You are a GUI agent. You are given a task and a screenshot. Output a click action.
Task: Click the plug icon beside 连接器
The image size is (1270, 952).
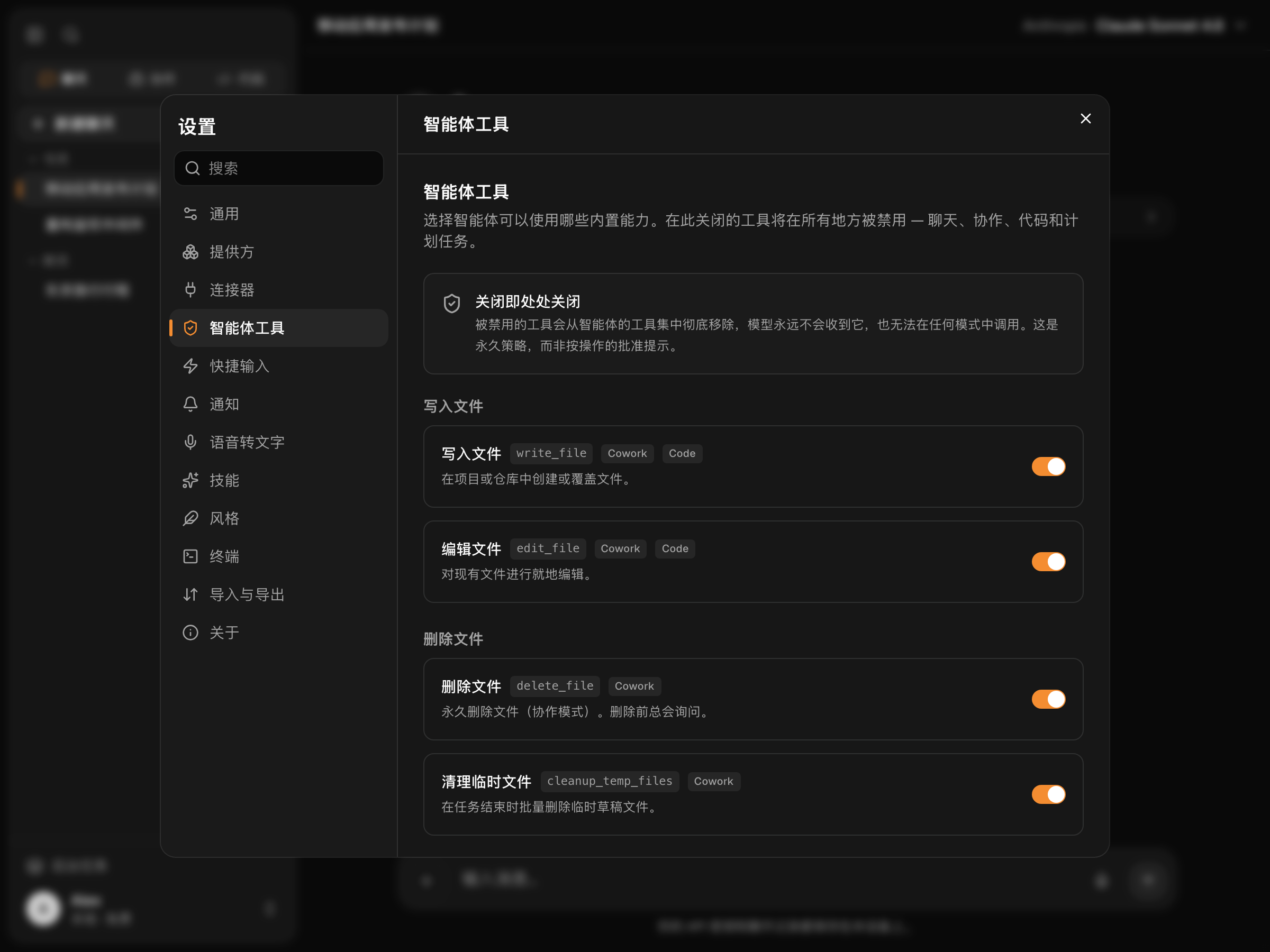(190, 290)
